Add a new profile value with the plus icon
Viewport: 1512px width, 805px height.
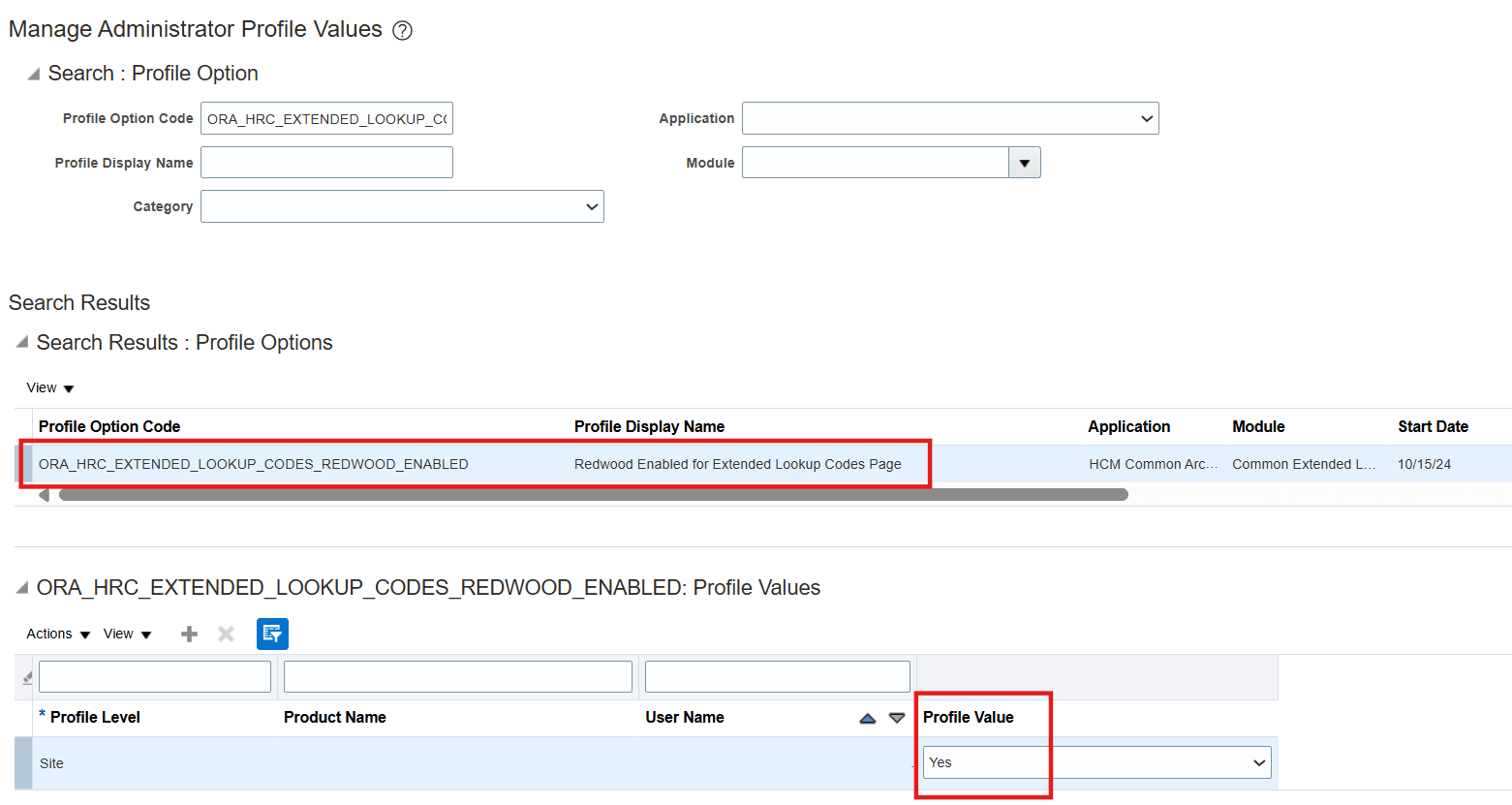188,634
